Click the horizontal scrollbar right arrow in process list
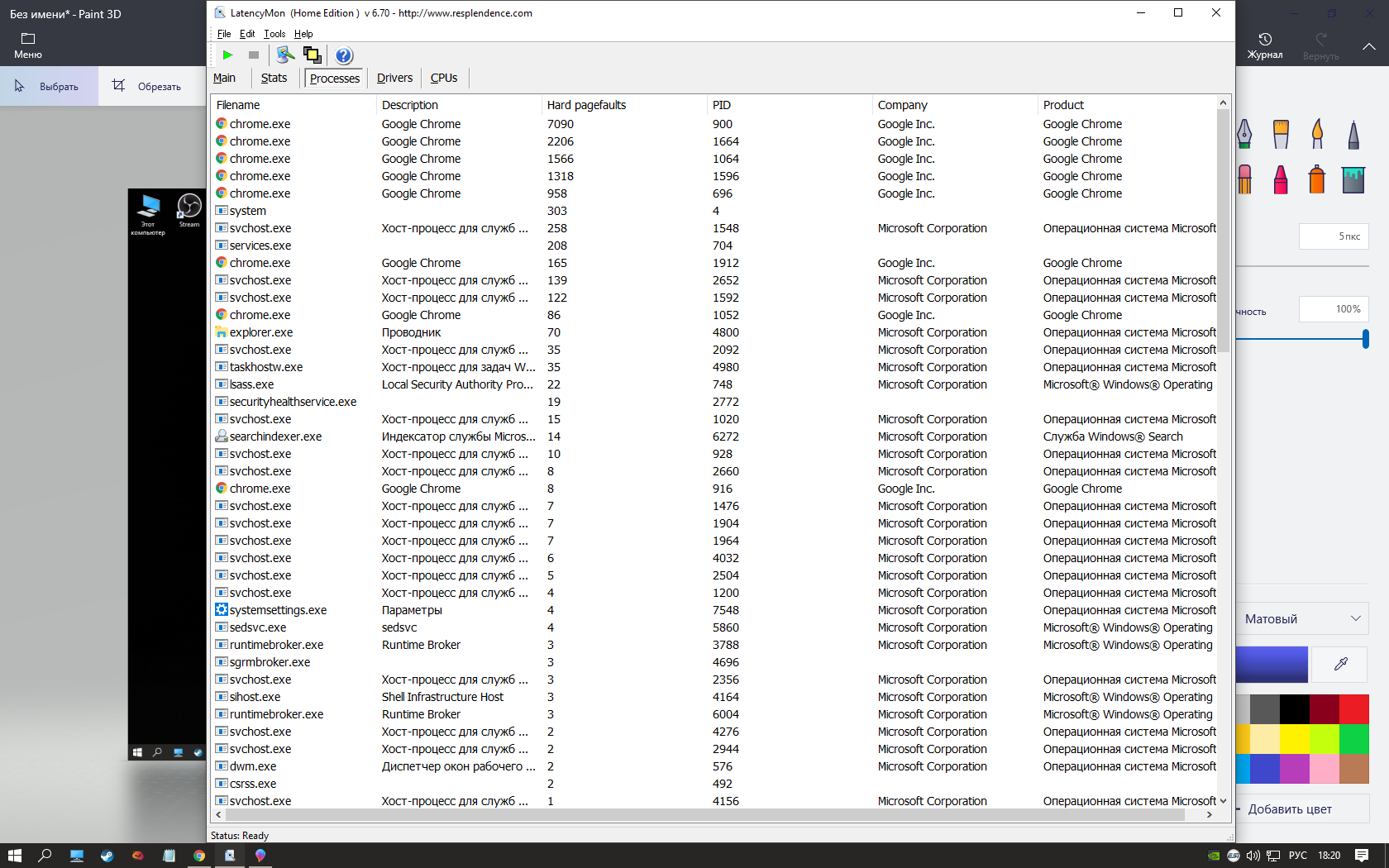This screenshot has width=1389, height=868. [1210, 815]
